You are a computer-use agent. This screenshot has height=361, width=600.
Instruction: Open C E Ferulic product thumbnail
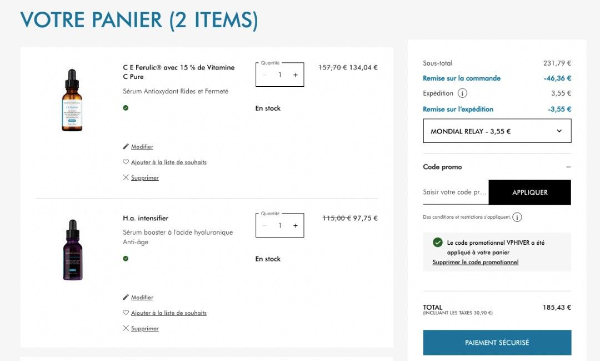pyautogui.click(x=72, y=100)
